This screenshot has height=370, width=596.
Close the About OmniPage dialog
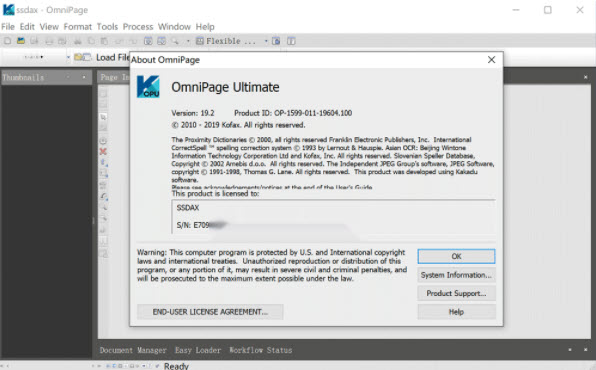(x=491, y=60)
